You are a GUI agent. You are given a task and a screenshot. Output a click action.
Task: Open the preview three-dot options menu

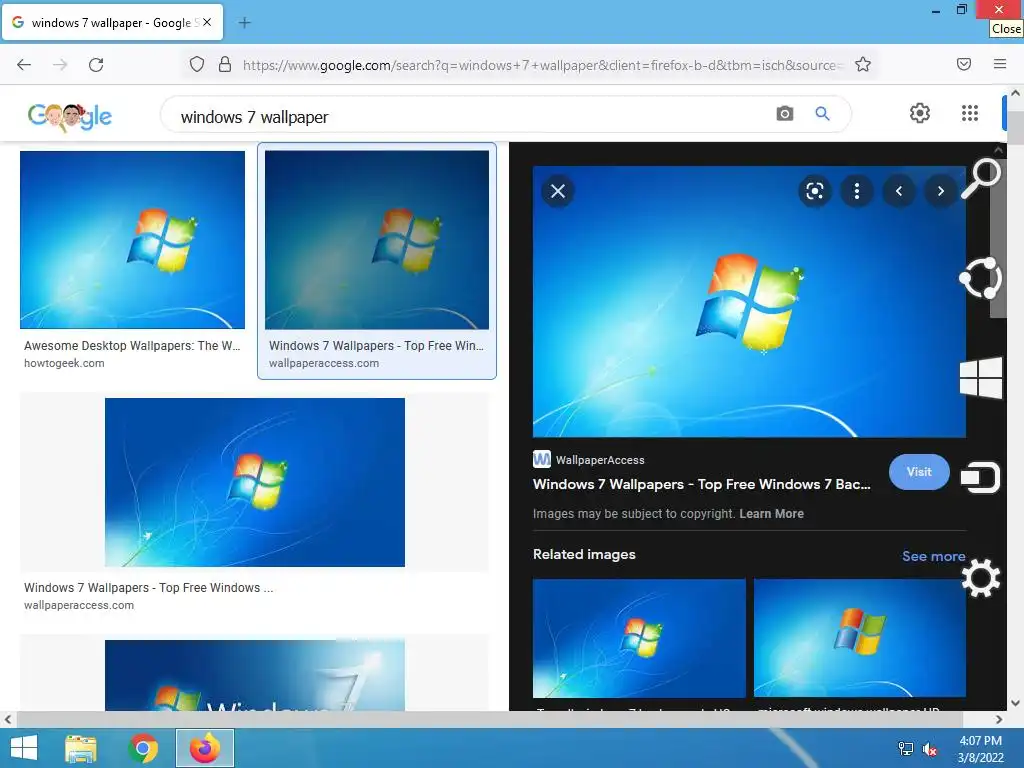[857, 191]
